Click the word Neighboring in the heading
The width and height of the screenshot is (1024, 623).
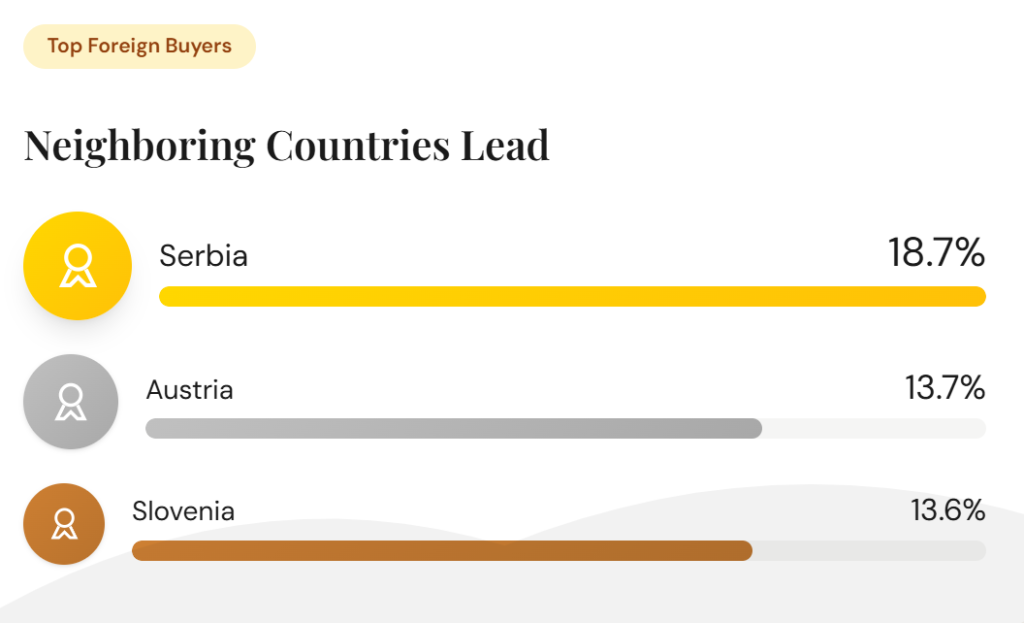pos(139,146)
